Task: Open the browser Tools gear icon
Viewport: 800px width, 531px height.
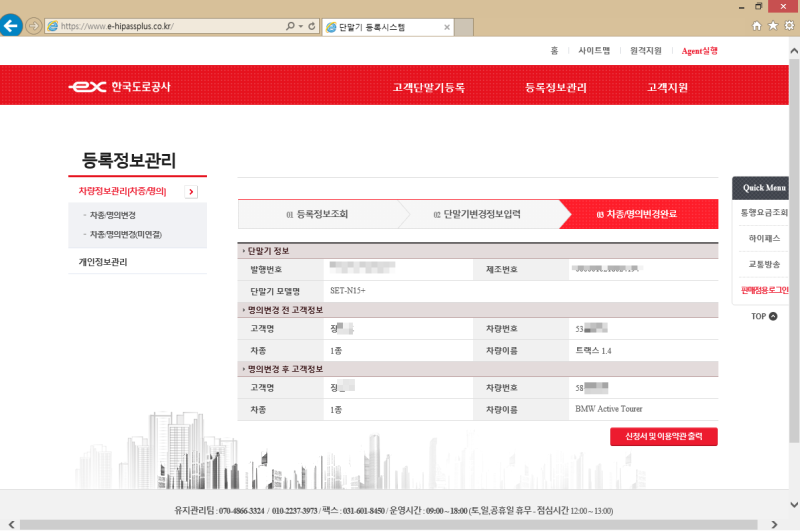Action: (x=789, y=26)
